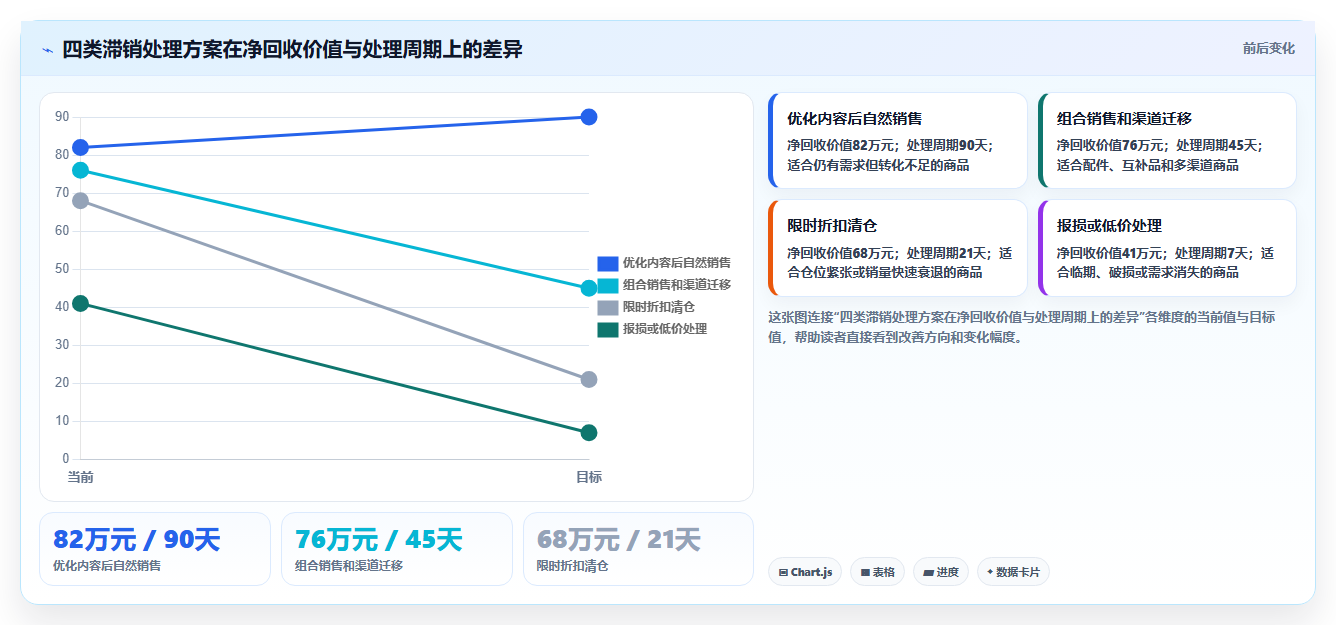Click the dashboard title 四类滞销处理方案…差异
Image resolution: width=1336 pixels, height=625 pixels.
pyautogui.click(x=292, y=49)
